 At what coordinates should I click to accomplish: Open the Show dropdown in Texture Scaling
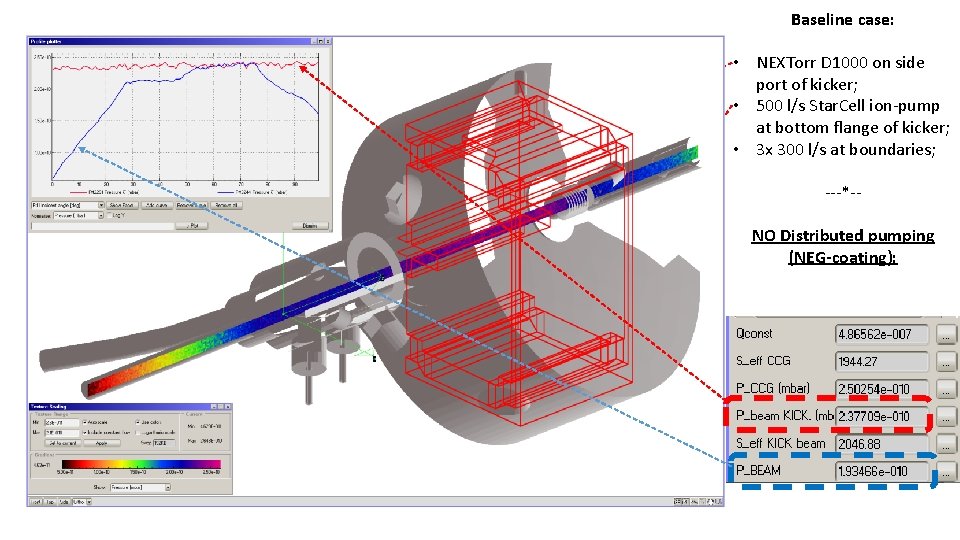point(140,487)
